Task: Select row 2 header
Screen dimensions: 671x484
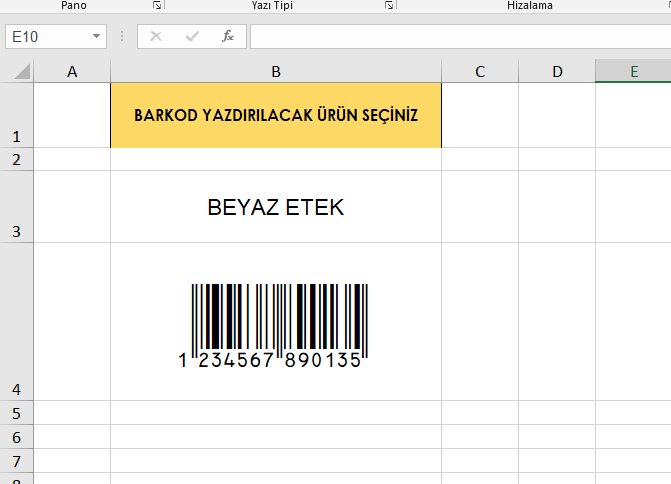Action: (16, 160)
